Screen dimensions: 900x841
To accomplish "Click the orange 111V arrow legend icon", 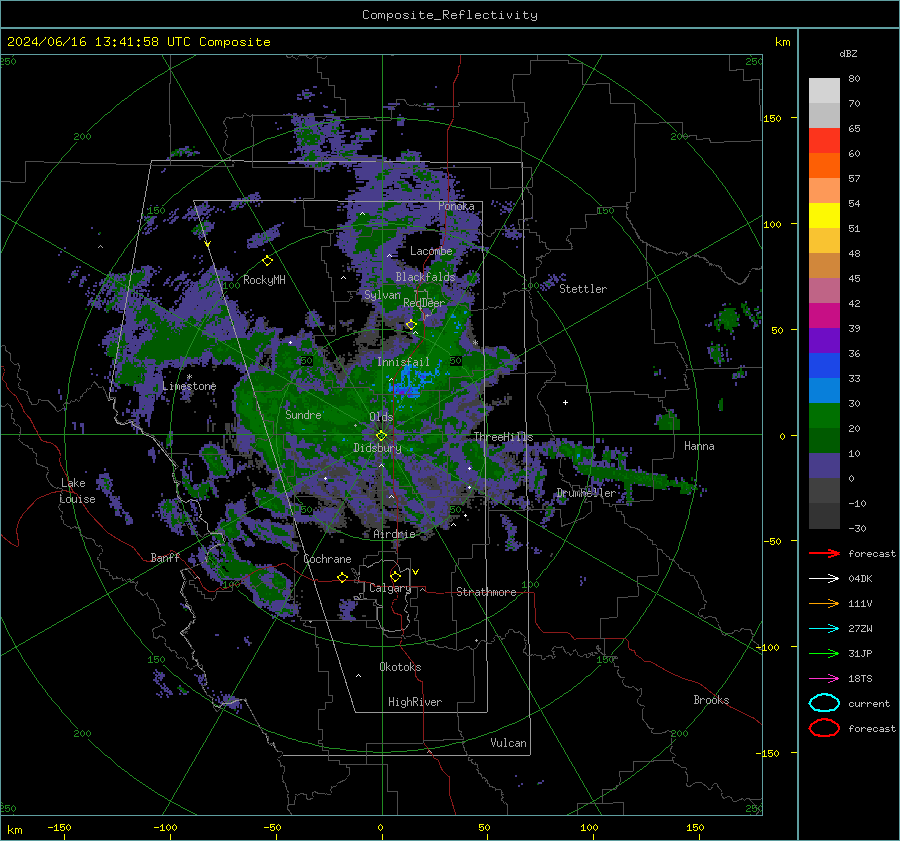I will click(824, 603).
